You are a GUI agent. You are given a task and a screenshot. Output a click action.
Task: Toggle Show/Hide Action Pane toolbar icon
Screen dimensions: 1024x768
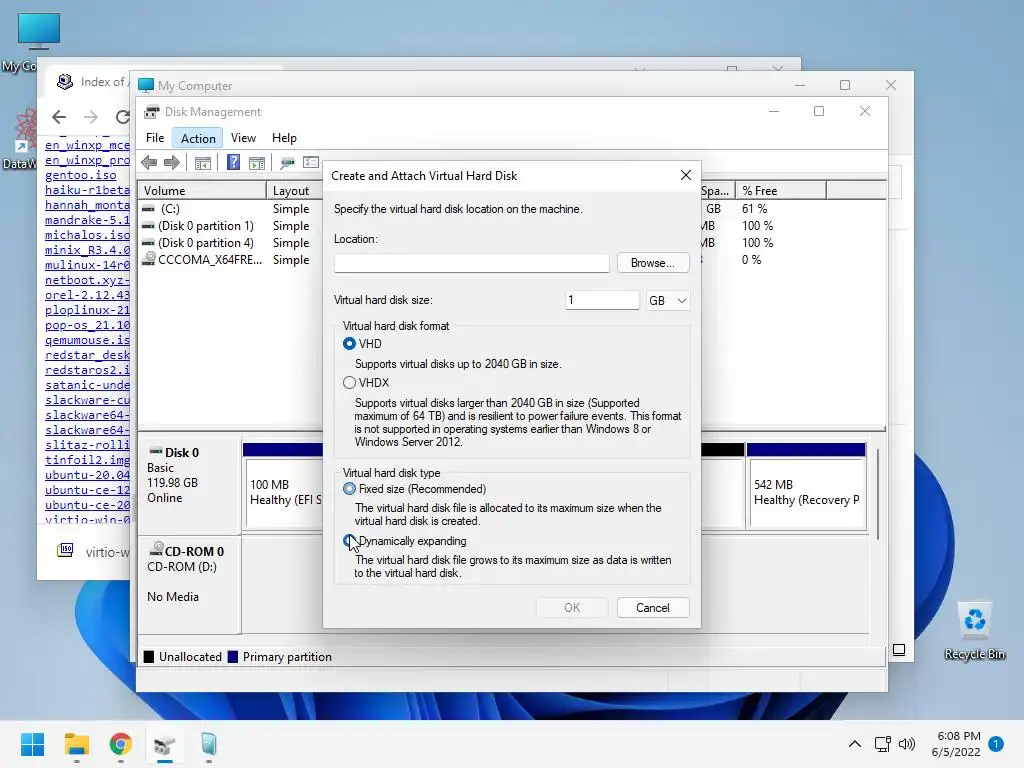coord(257,163)
